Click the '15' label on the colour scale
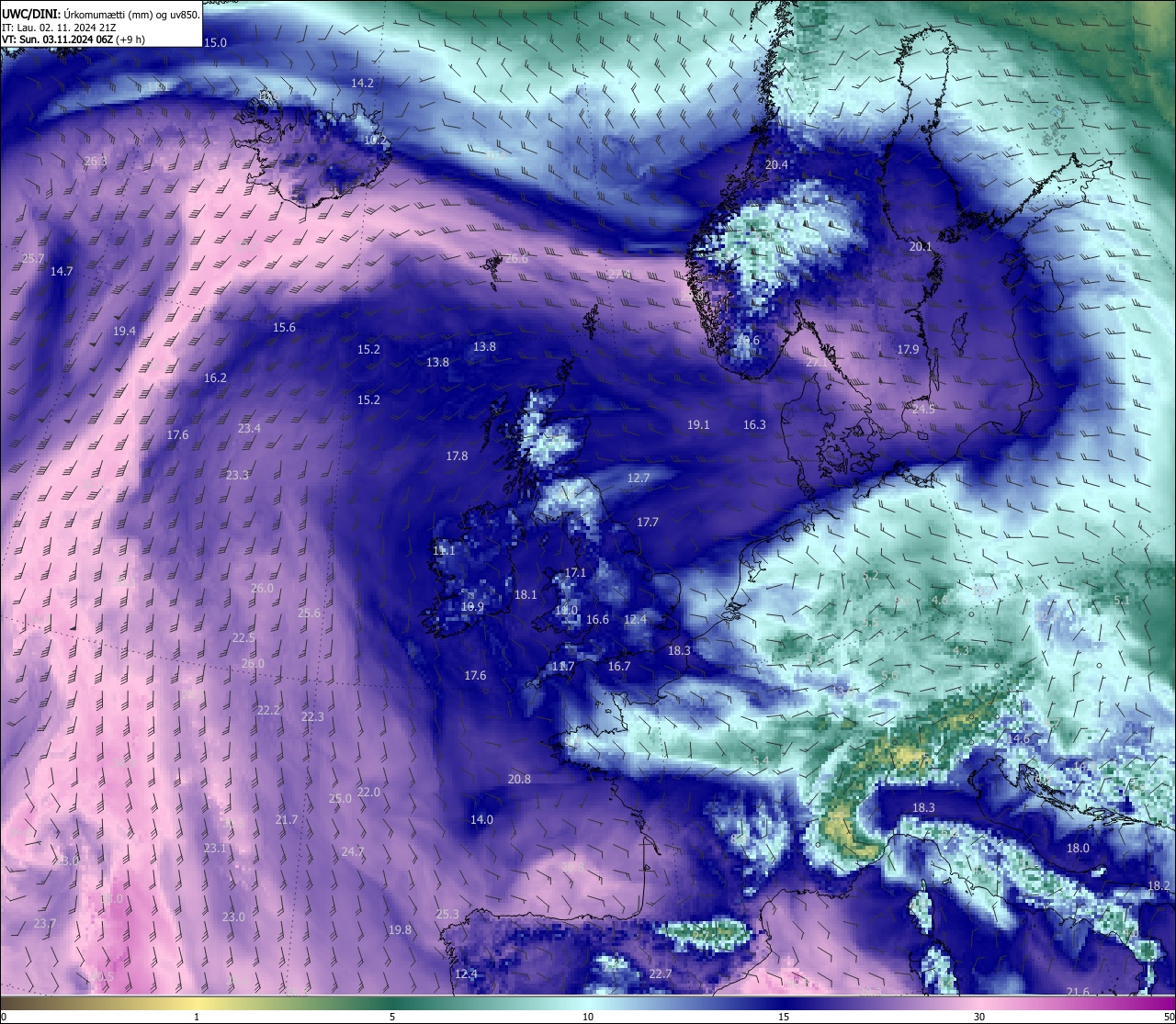 [x=784, y=1017]
